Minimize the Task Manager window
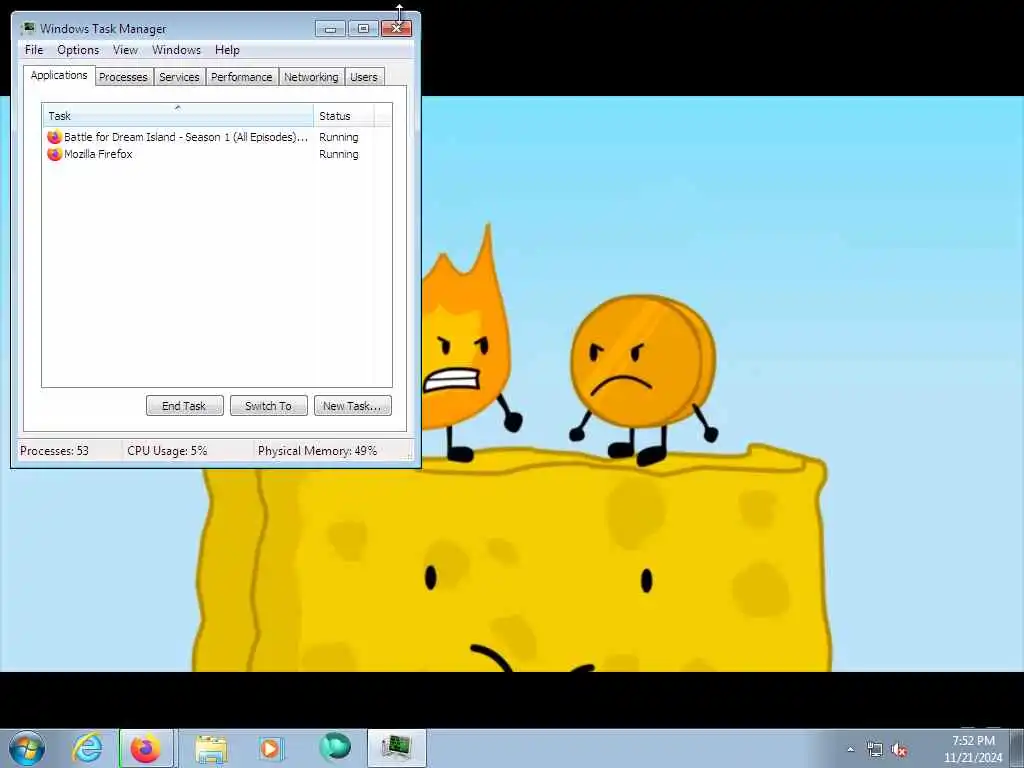 tap(330, 28)
